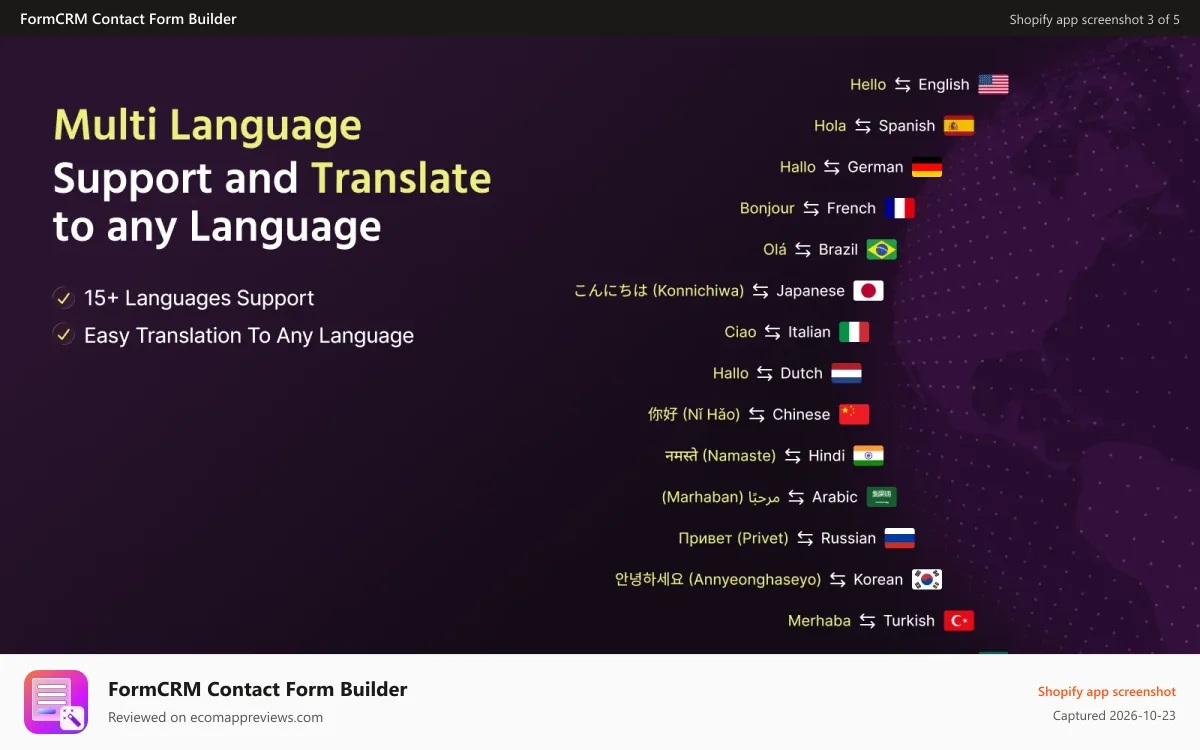Click the Japan flag next to Japanese

(x=869, y=291)
